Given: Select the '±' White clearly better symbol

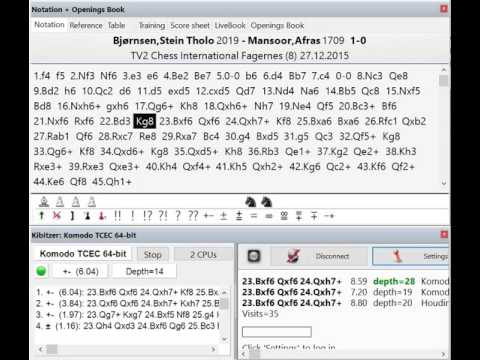Looking at the screenshot, I should (x=224, y=216).
